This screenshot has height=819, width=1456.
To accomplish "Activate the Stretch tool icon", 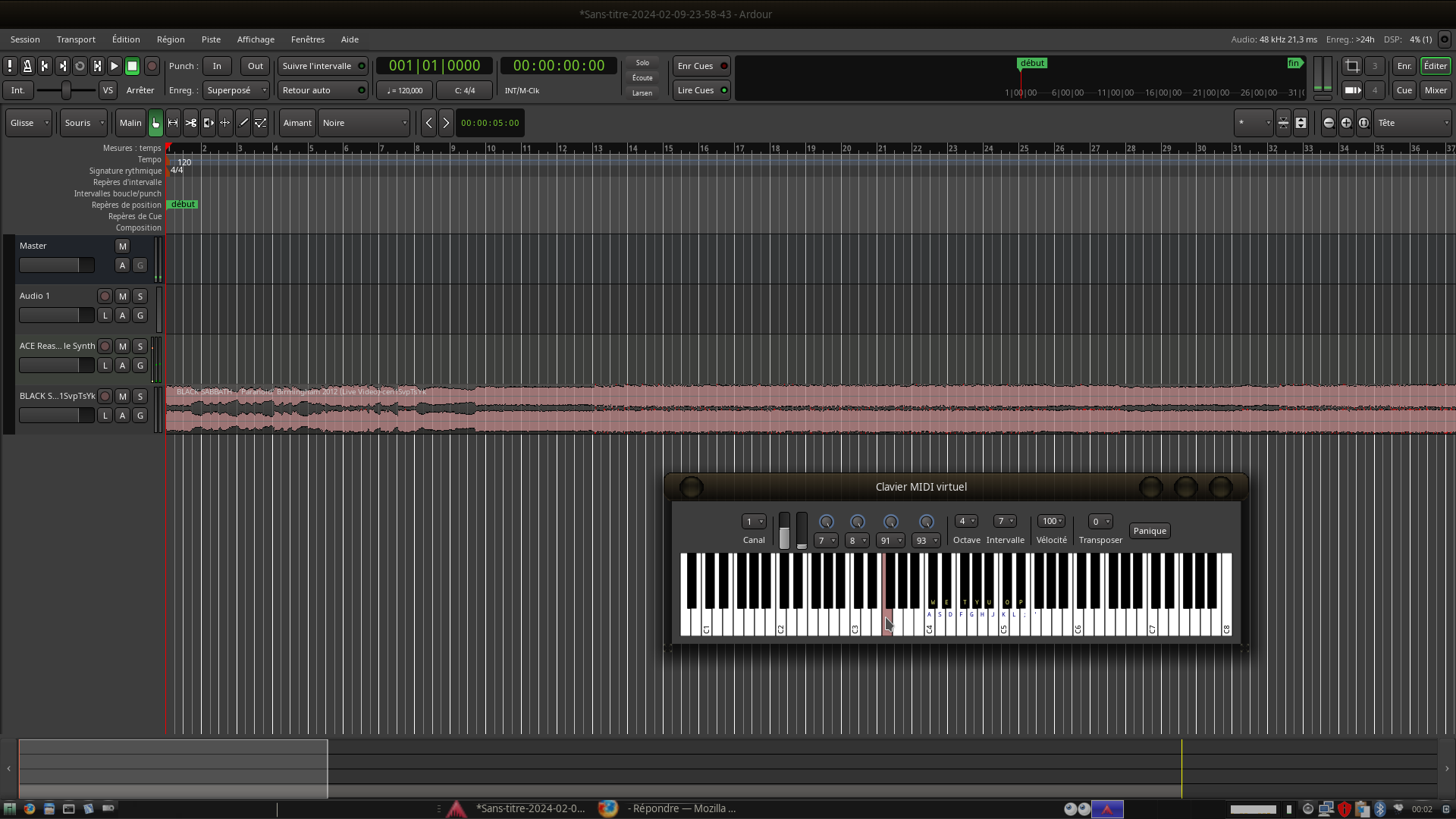I will [208, 123].
